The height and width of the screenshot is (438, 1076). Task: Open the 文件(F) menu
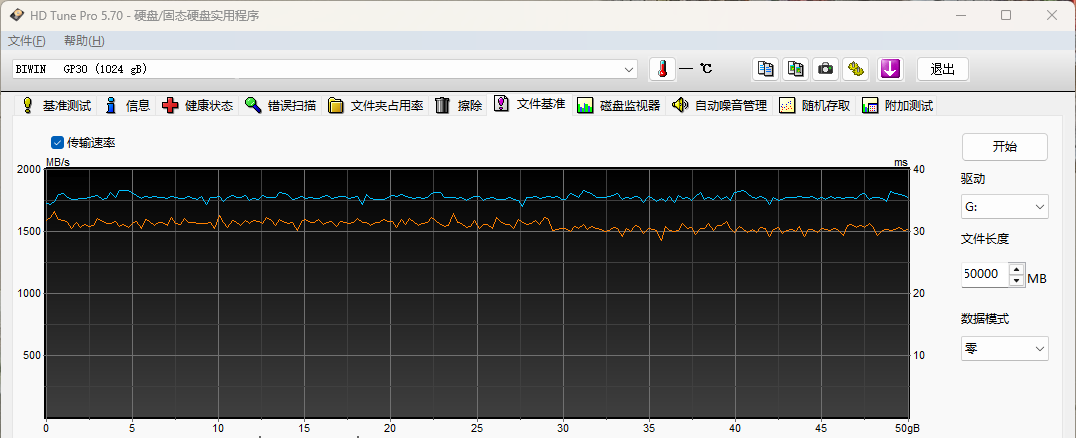[x=27, y=41]
